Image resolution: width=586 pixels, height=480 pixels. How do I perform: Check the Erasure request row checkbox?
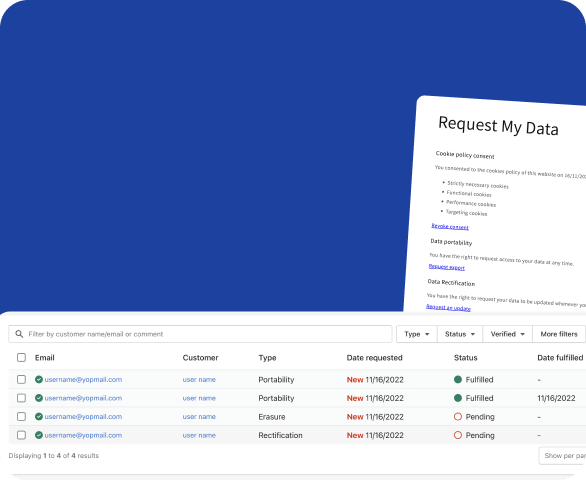[x=21, y=416]
